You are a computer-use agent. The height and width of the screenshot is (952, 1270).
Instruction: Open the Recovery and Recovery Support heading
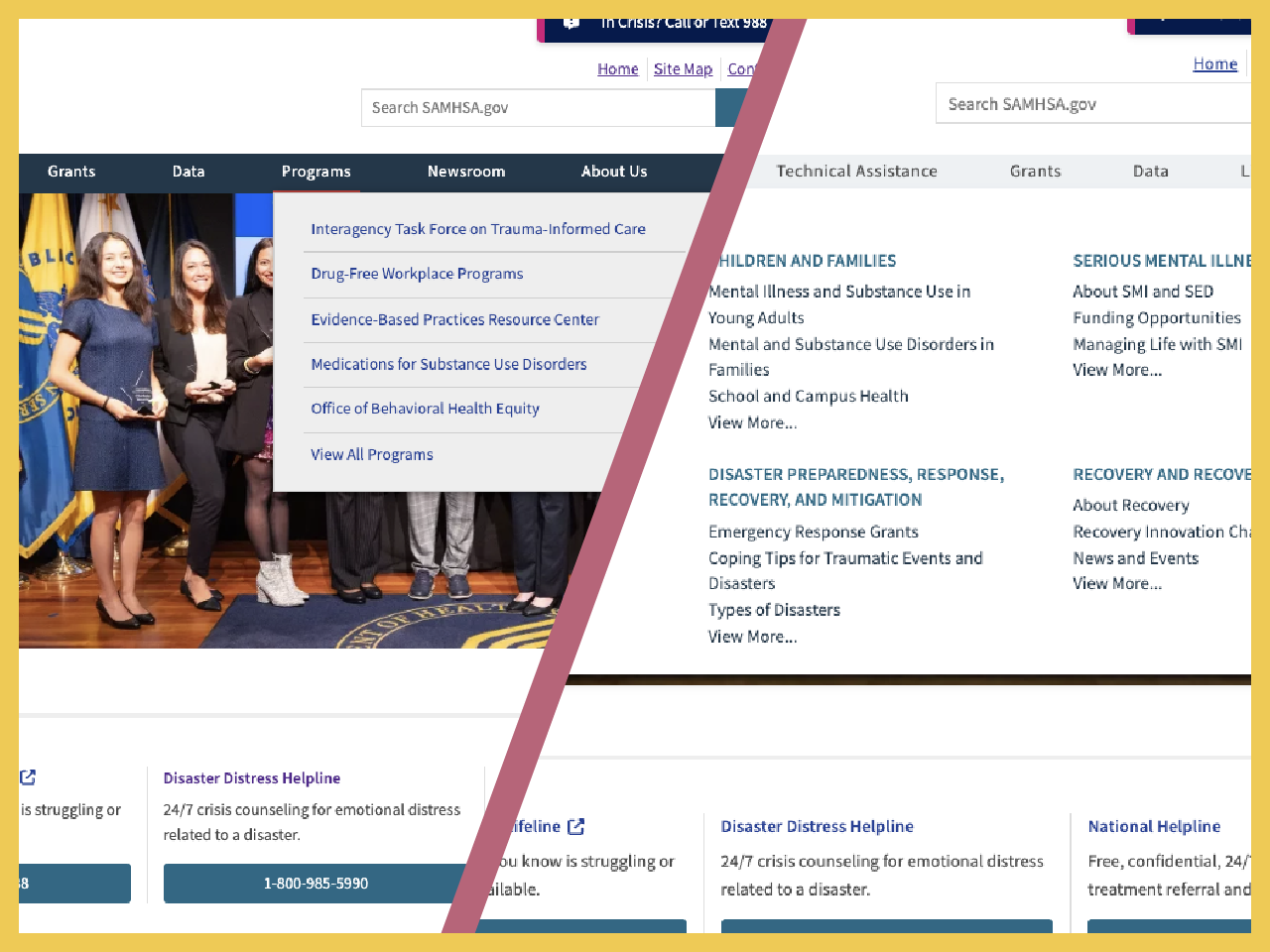click(1162, 474)
